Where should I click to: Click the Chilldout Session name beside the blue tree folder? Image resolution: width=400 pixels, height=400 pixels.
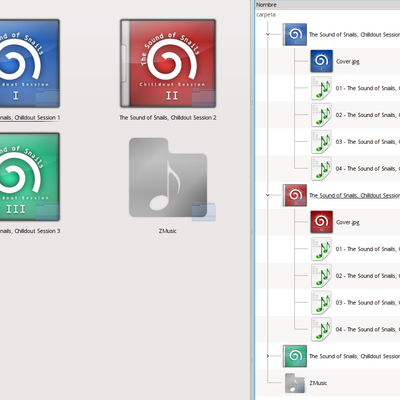tap(354, 34)
